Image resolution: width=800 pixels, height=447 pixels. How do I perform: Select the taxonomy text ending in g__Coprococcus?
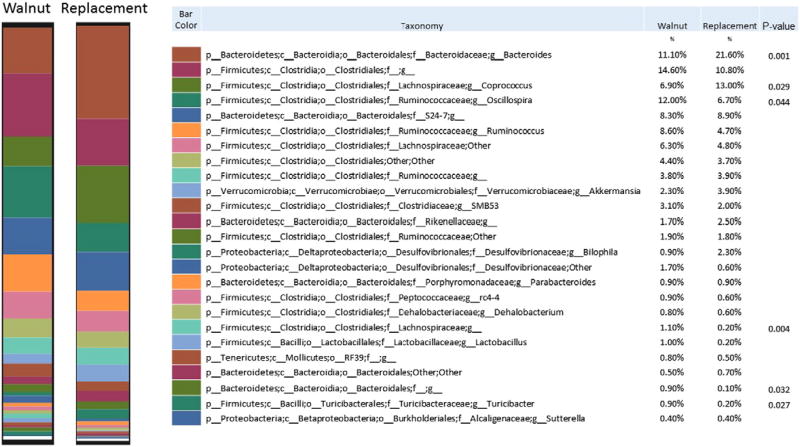[x=369, y=85]
